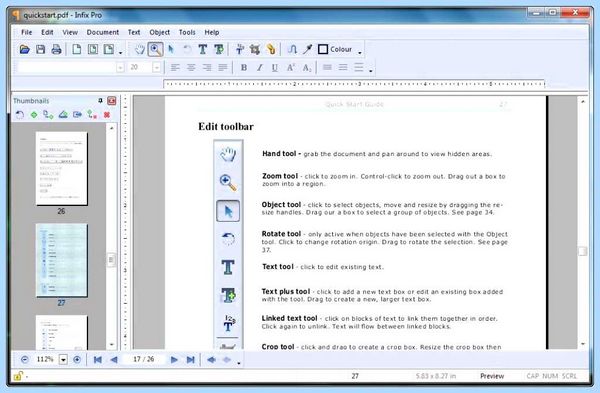Select the Rotate tool in the top toolbar
The height and width of the screenshot is (393, 600).
click(x=187, y=49)
